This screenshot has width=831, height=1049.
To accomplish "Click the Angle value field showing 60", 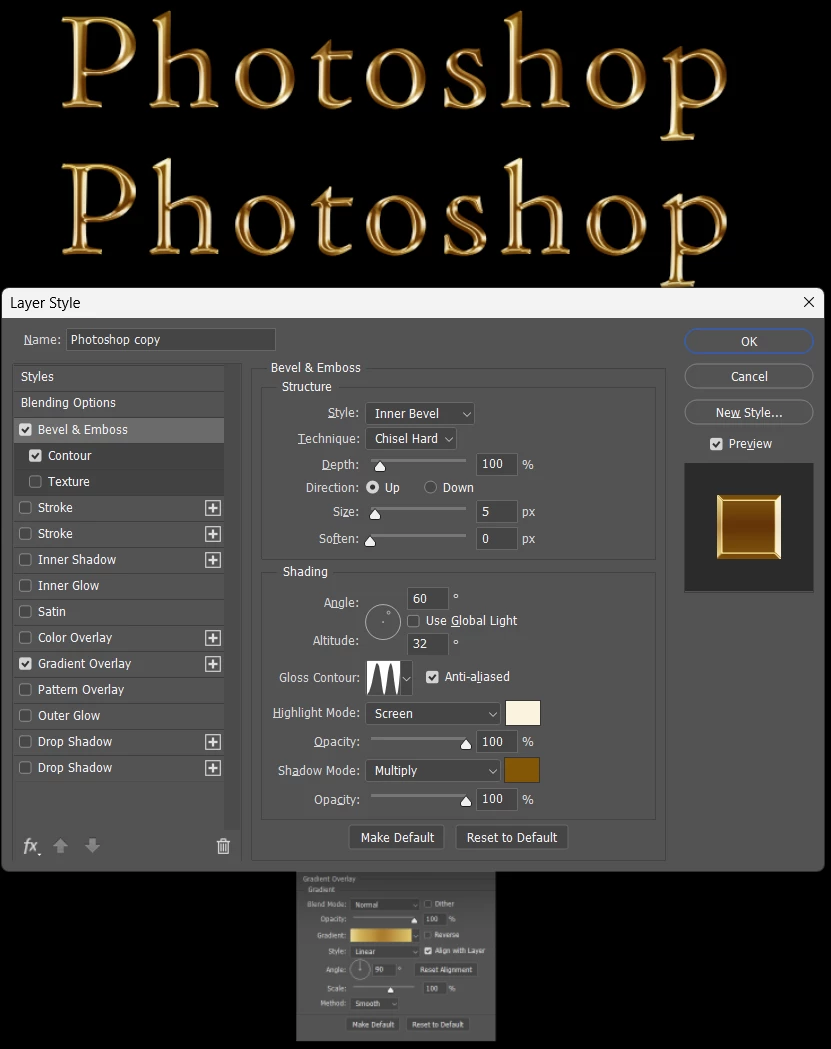I will (x=428, y=599).
